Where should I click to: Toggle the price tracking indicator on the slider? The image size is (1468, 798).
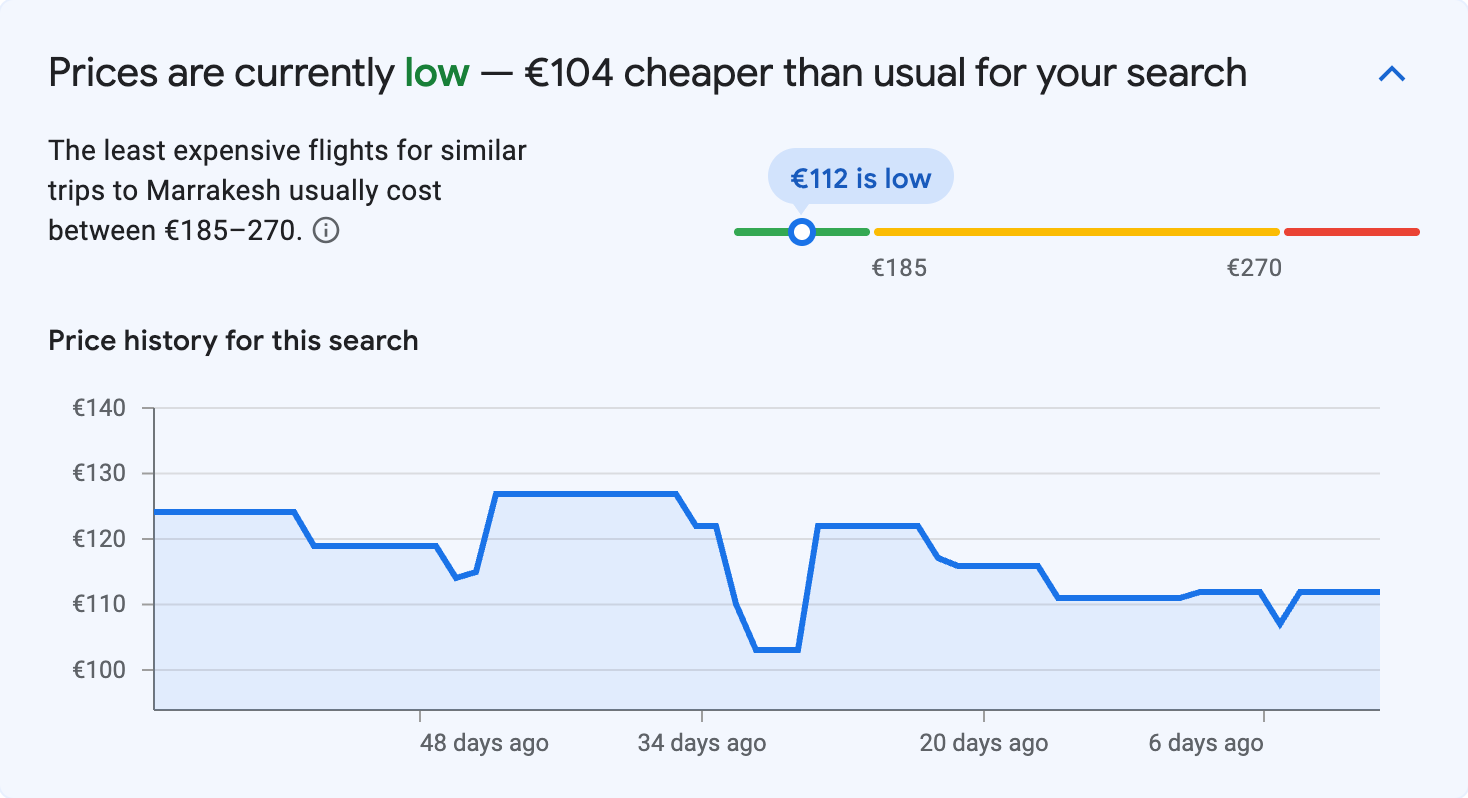click(802, 231)
